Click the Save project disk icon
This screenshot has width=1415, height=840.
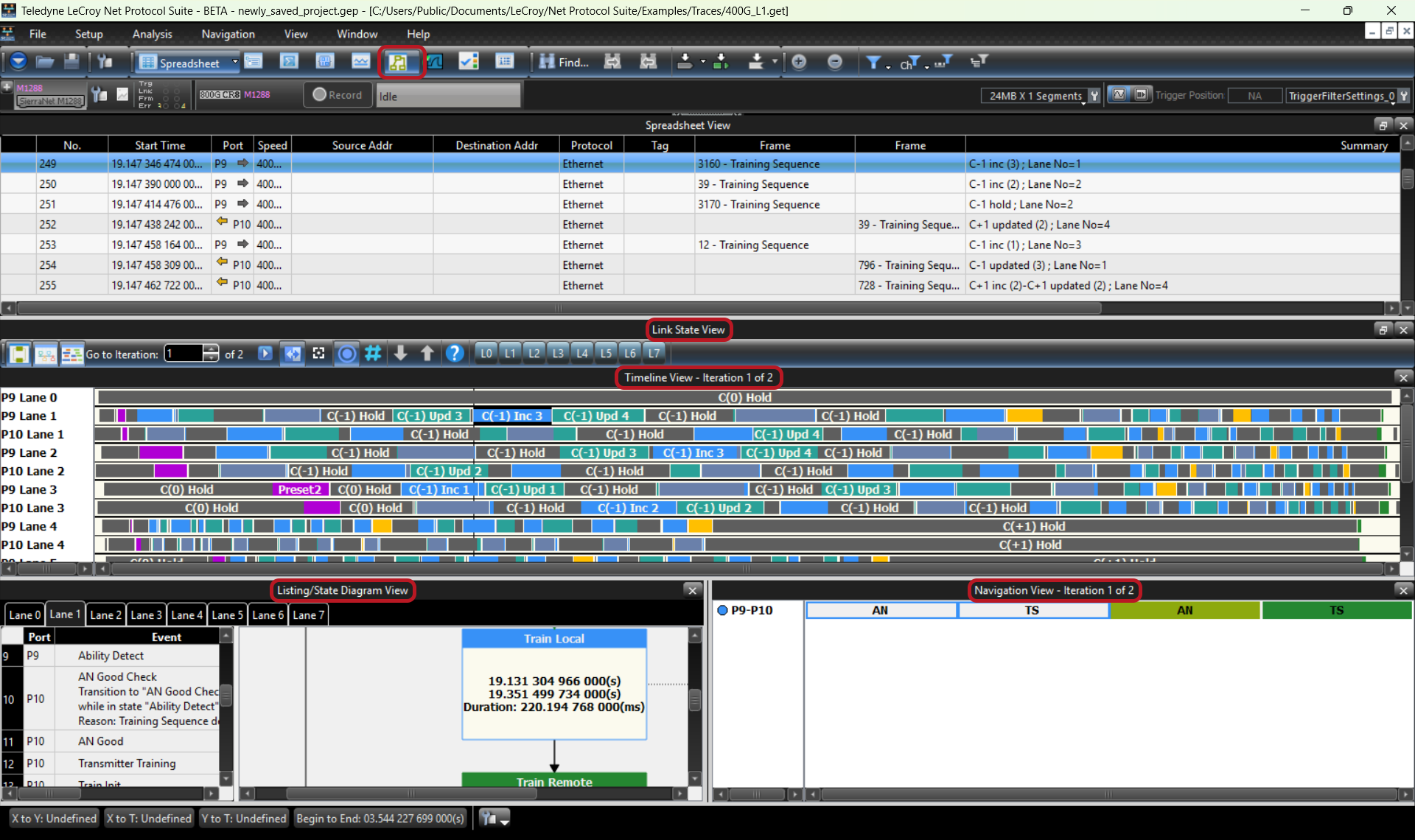pos(71,63)
